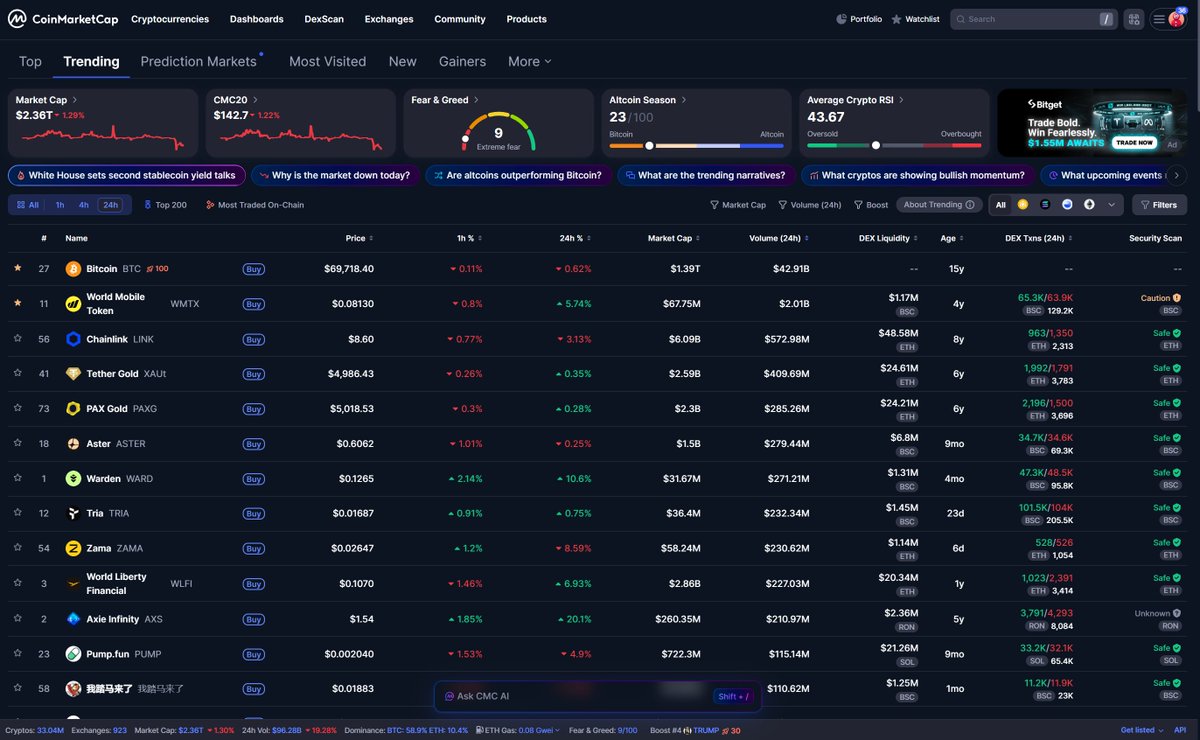Click the Search input field
The width and height of the screenshot is (1200, 740).
click(1032, 19)
